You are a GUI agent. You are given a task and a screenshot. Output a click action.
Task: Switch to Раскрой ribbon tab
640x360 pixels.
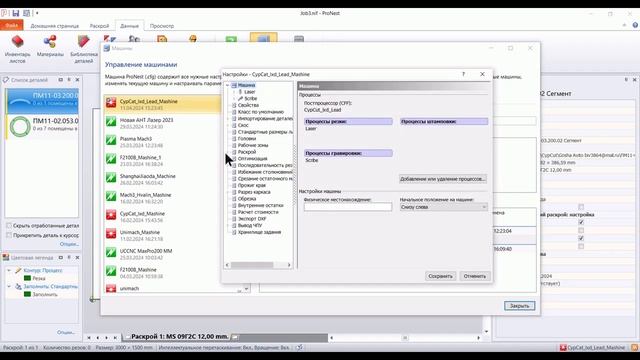tap(99, 26)
